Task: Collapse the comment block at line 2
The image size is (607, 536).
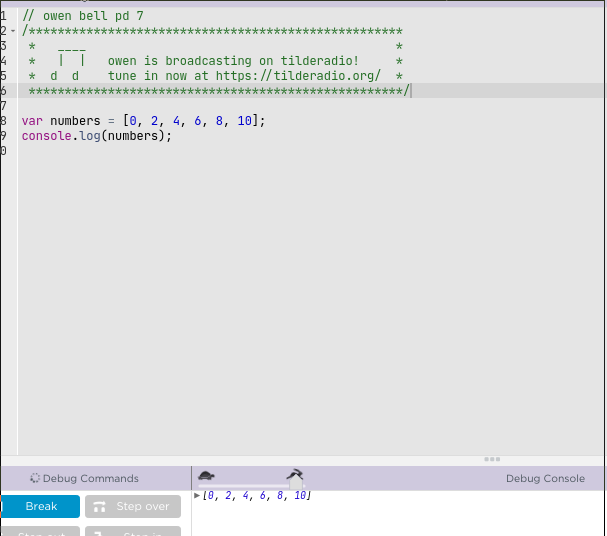Action: (x=13, y=31)
